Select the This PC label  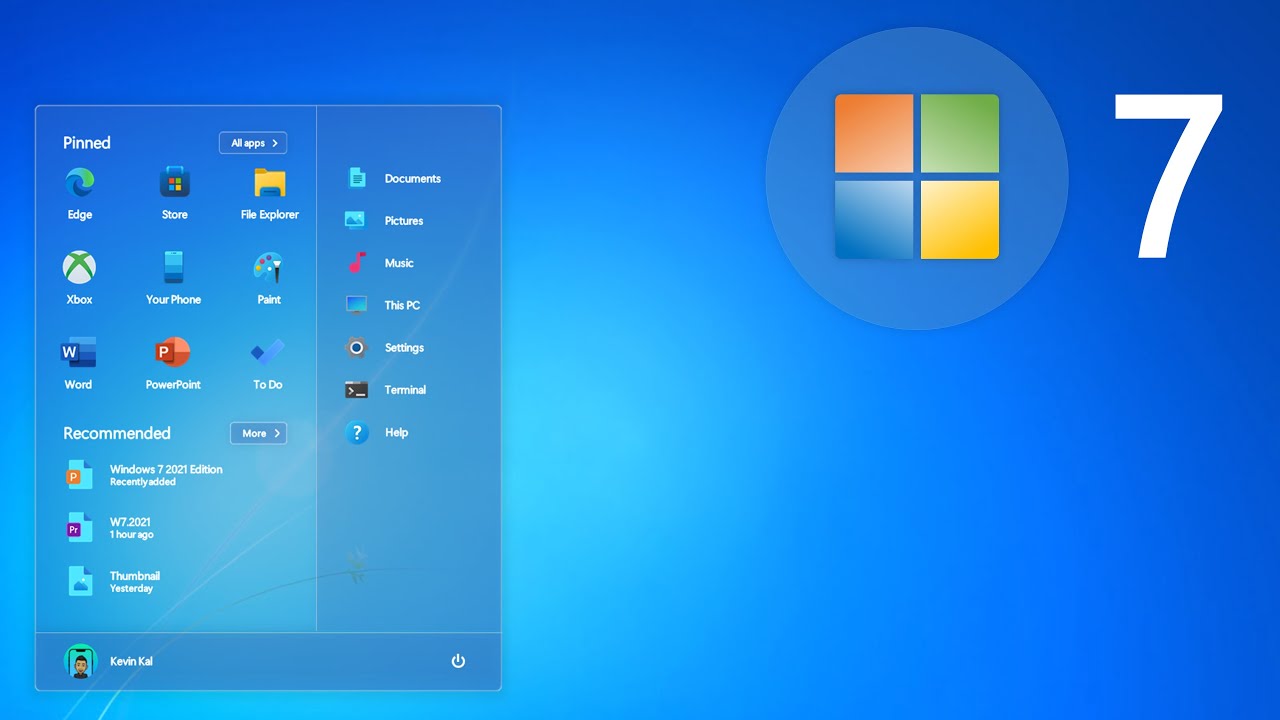402,305
